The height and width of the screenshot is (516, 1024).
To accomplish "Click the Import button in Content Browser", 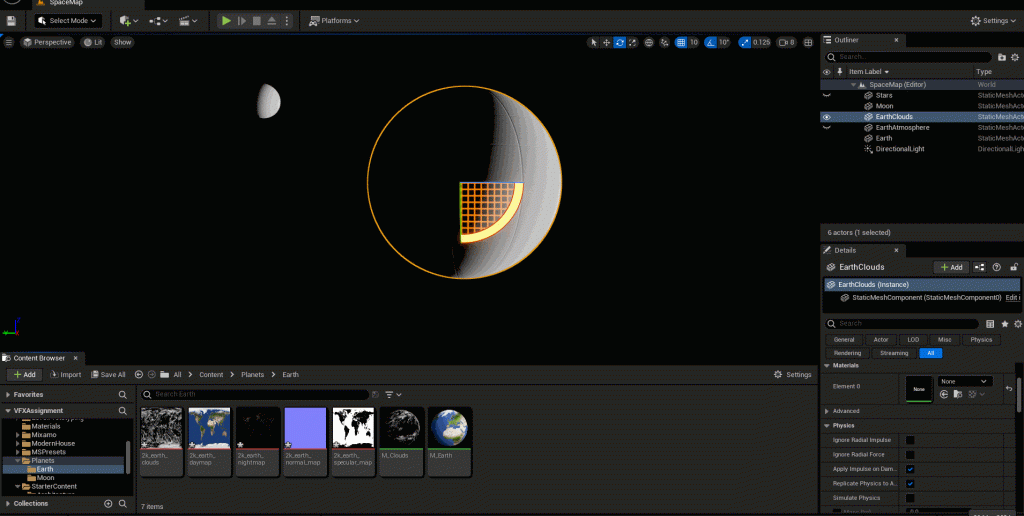I will [x=65, y=375].
